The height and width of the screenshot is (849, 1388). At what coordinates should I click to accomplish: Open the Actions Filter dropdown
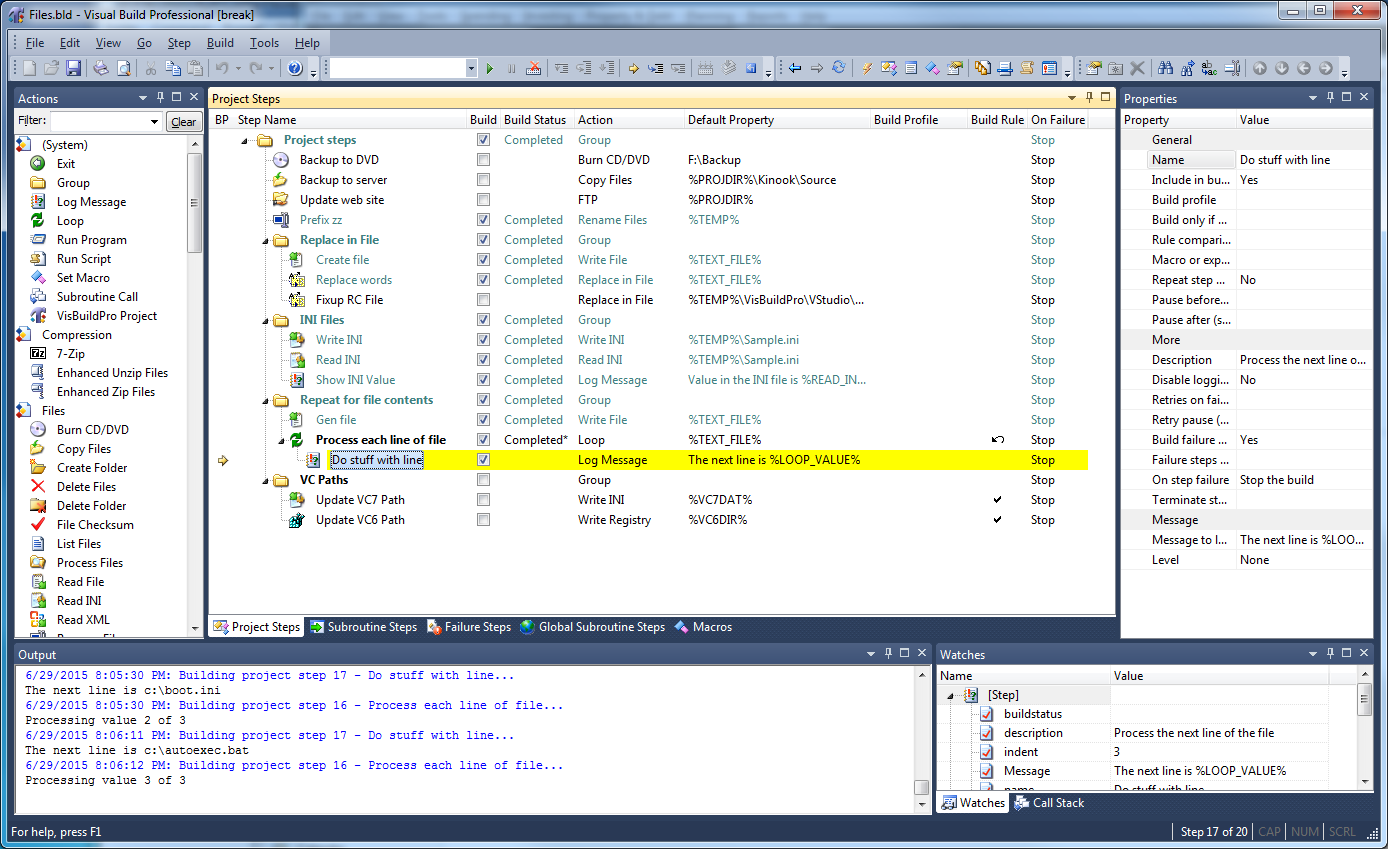[154, 122]
